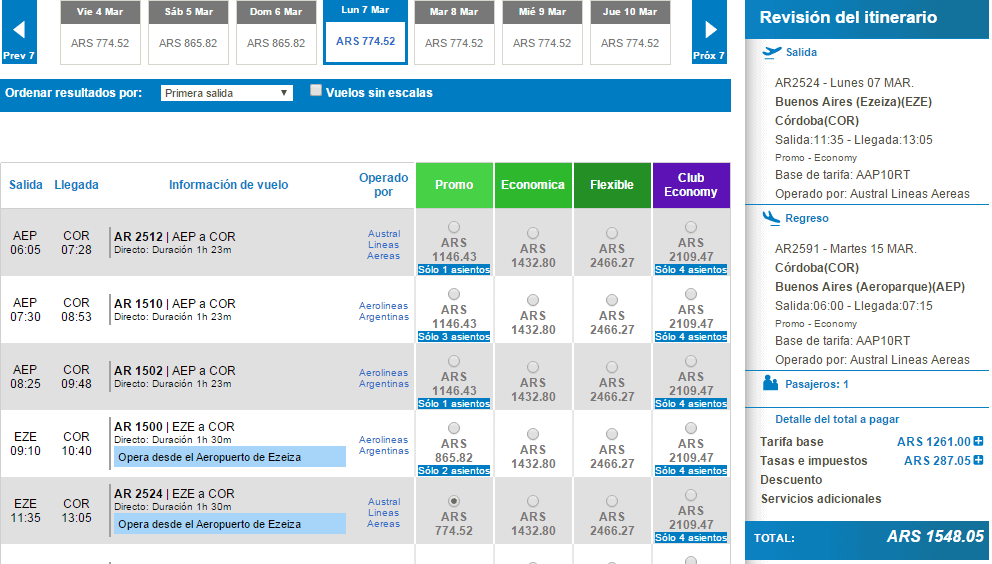This screenshot has height=564, width=992.
Task: Select Economica fare for flight AR 1510
Action: [x=533, y=300]
